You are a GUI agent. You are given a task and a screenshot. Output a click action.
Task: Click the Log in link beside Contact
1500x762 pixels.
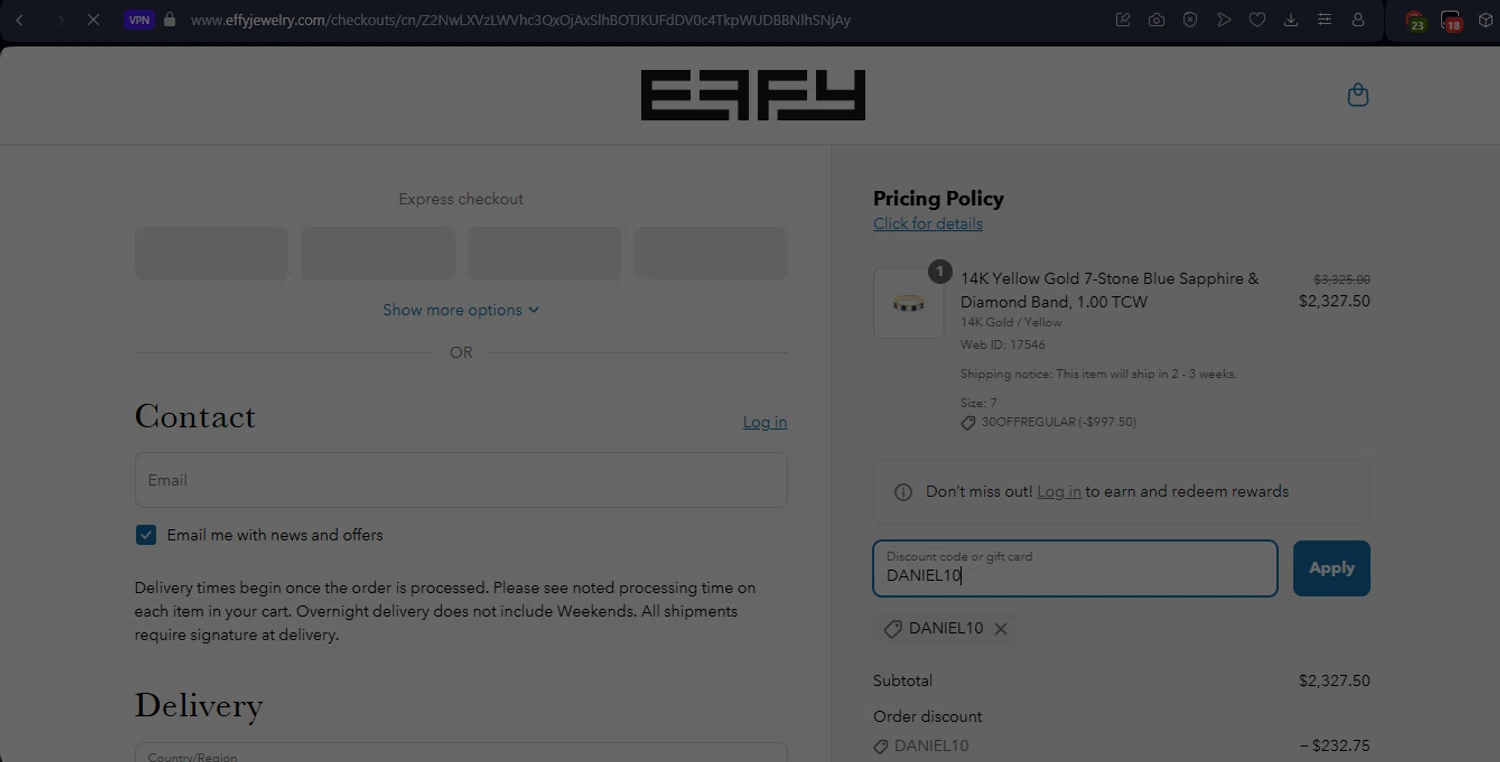[765, 422]
